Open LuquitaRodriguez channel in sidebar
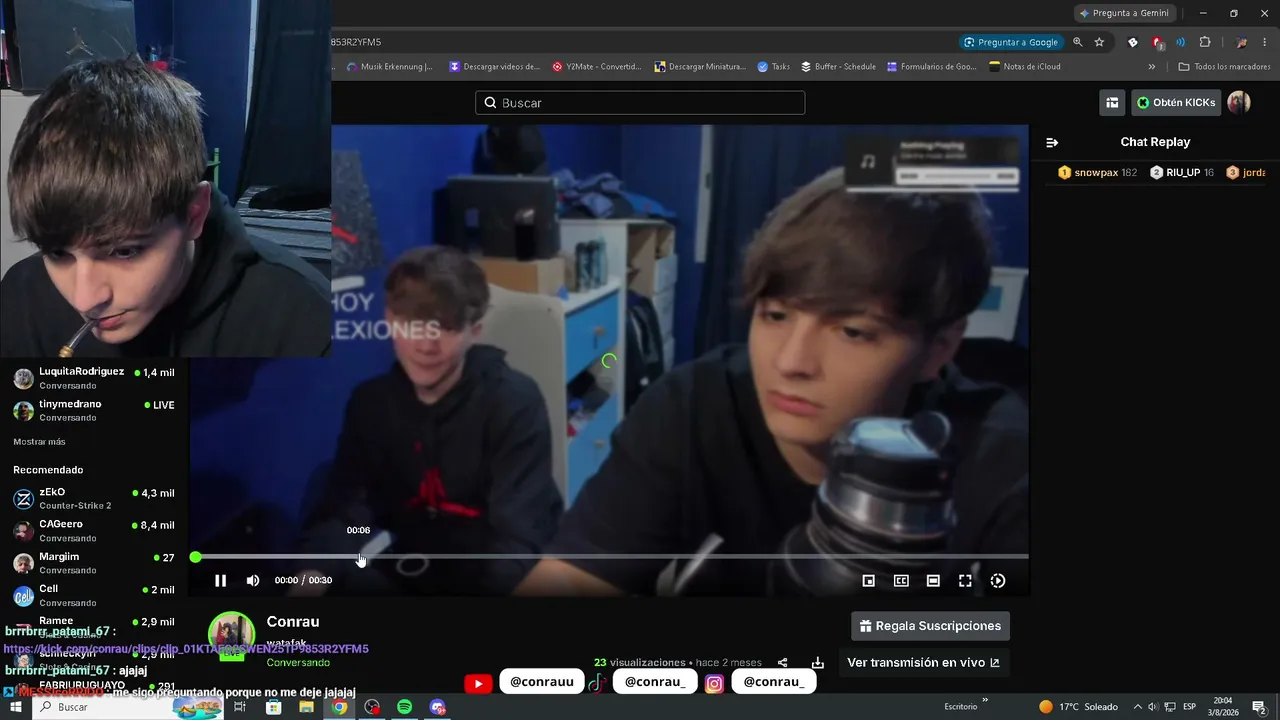The image size is (1280, 720). pyautogui.click(x=94, y=378)
